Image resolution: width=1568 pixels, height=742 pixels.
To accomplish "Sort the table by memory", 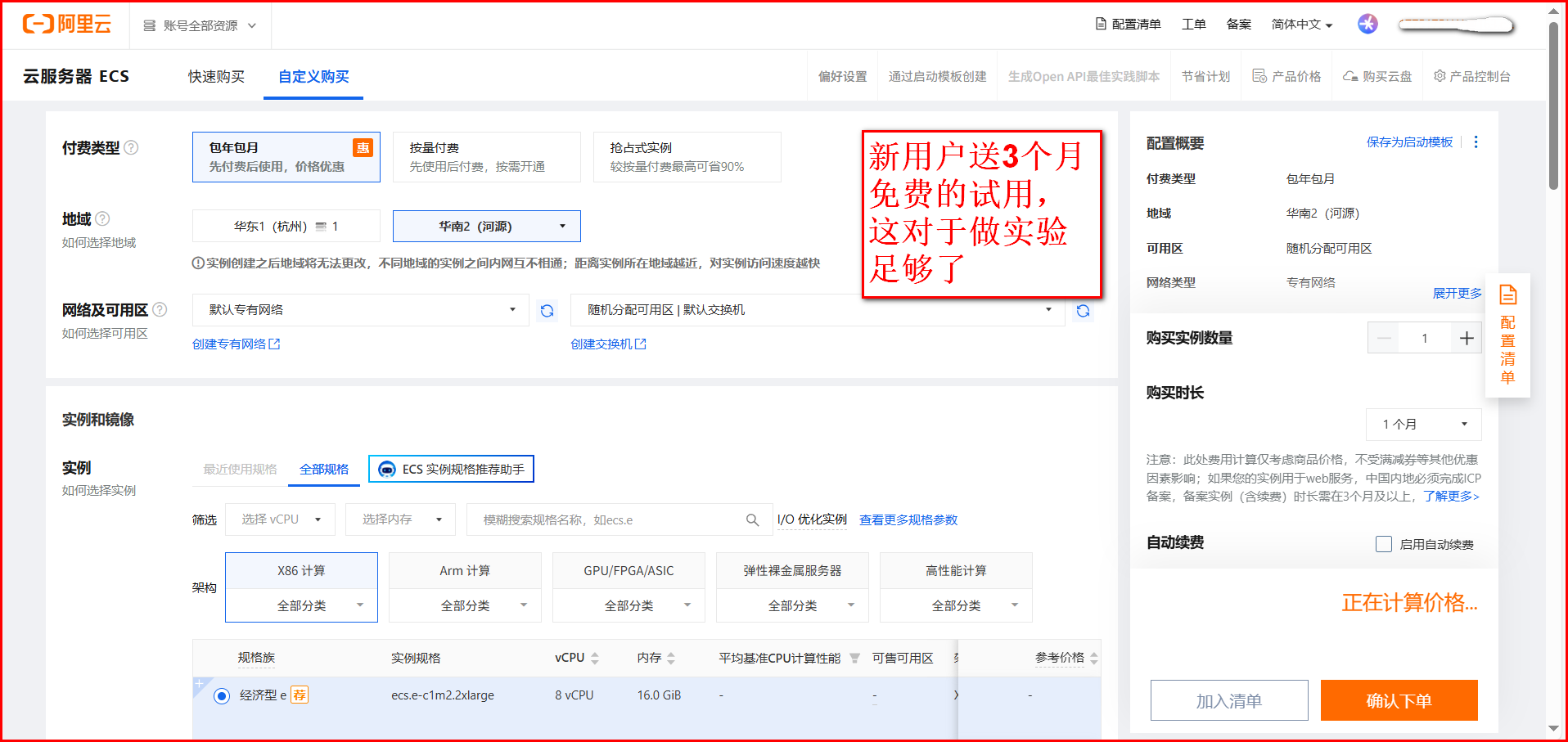I will (671, 658).
